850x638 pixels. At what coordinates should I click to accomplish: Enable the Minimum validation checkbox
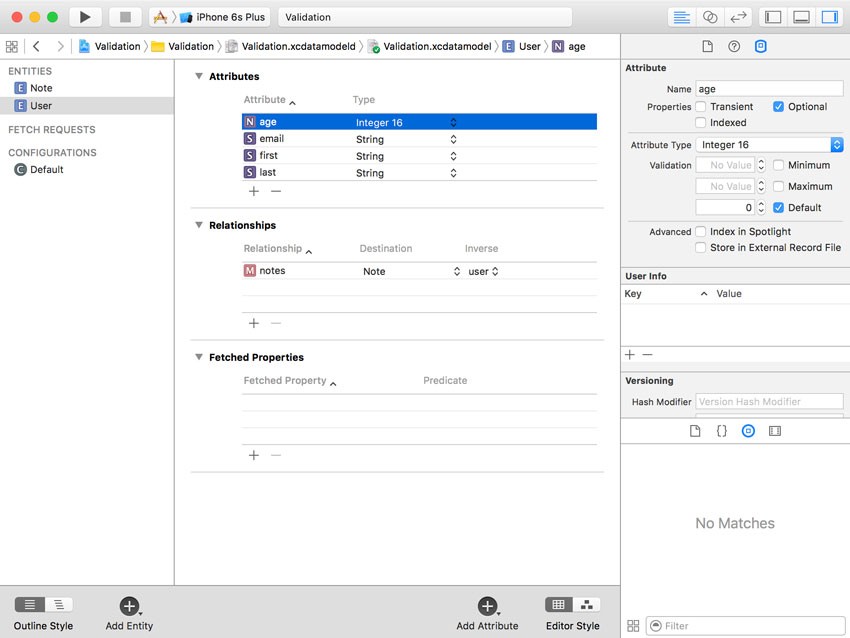778,165
